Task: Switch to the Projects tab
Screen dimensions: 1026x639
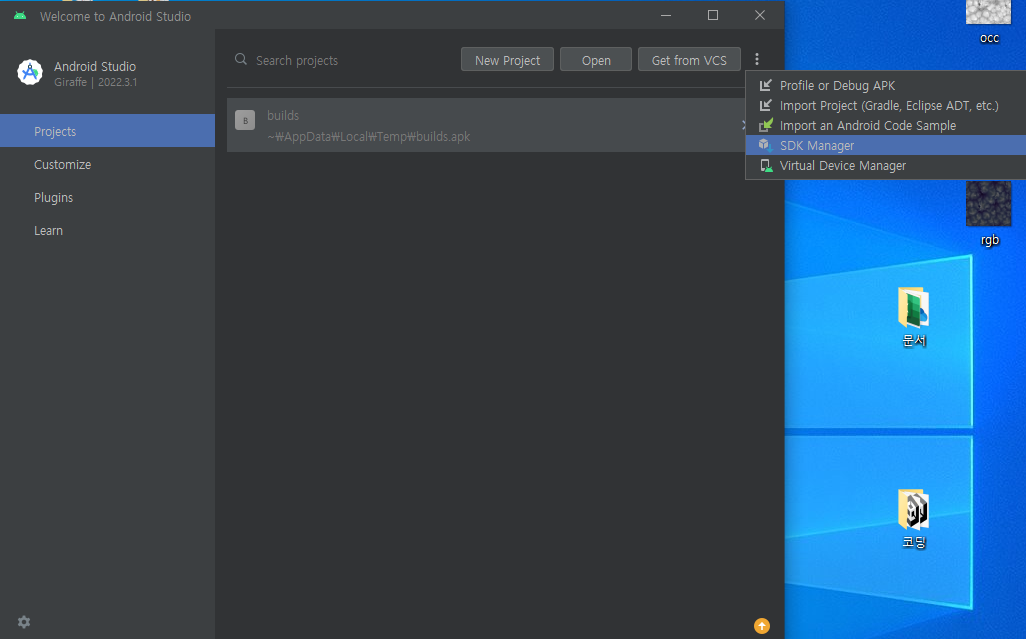Action: click(x=107, y=131)
